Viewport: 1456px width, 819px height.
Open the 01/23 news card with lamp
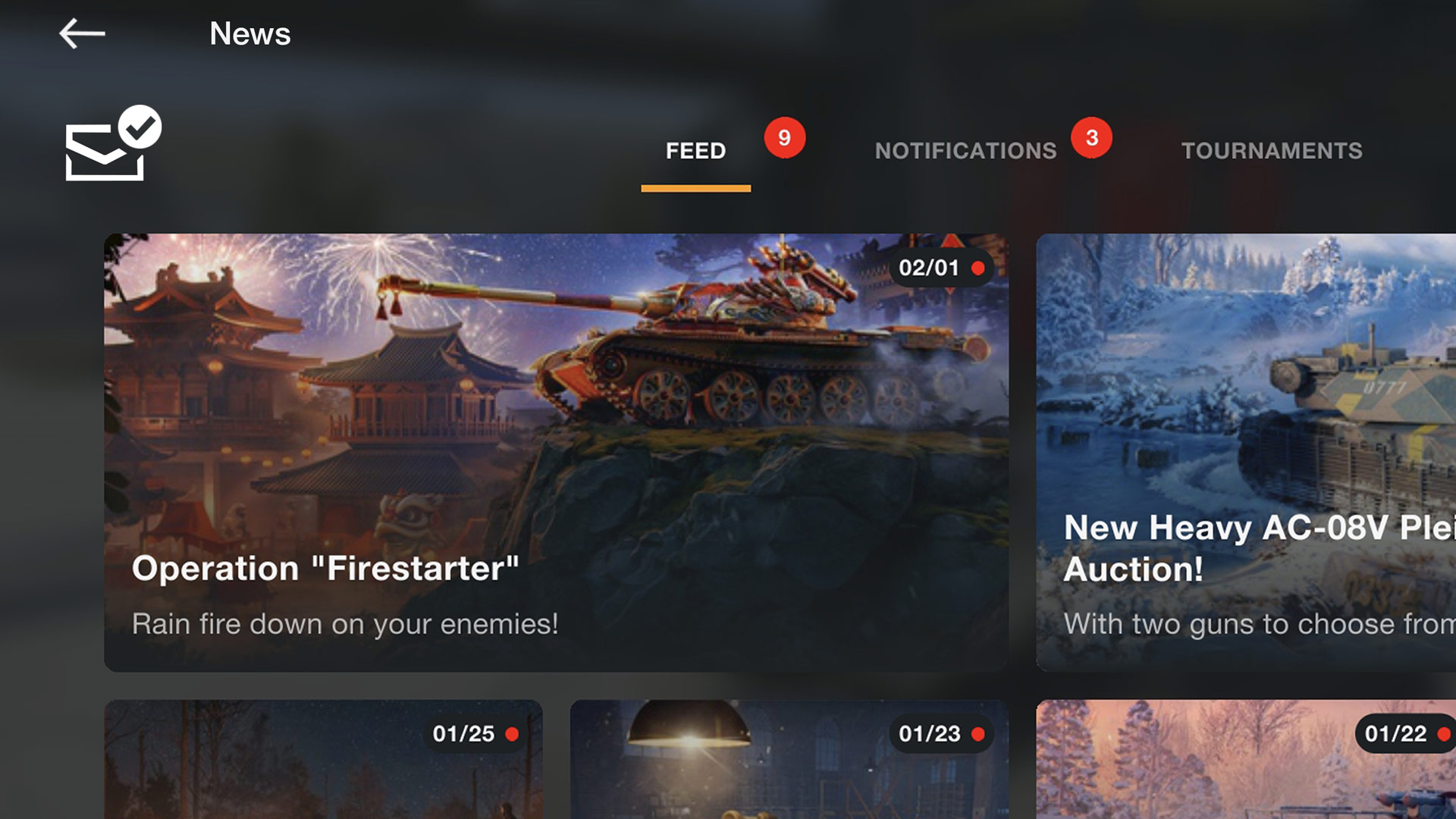pyautogui.click(x=789, y=759)
